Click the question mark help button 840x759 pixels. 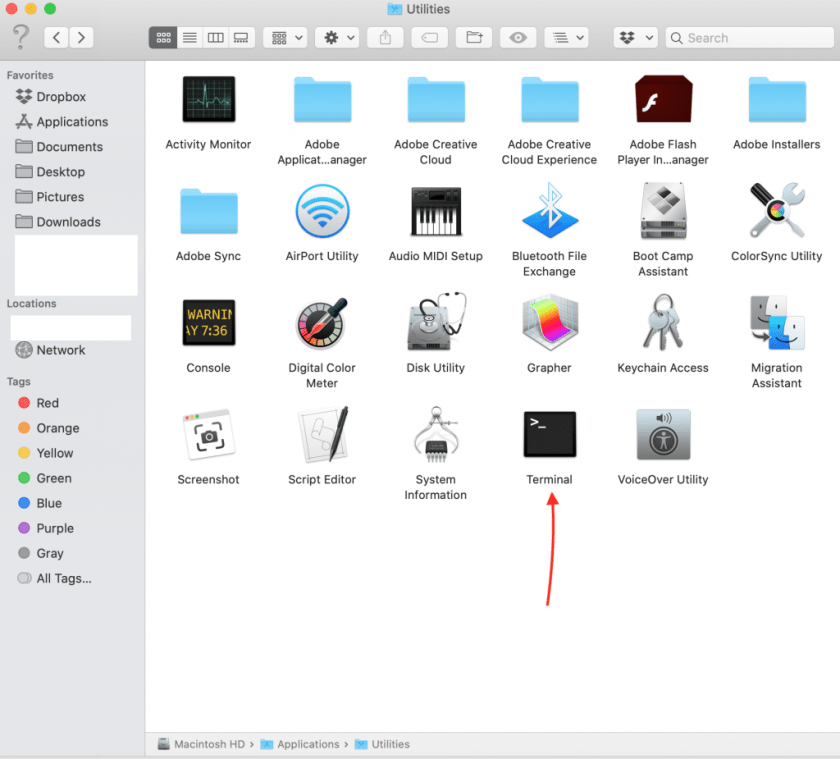coord(20,37)
